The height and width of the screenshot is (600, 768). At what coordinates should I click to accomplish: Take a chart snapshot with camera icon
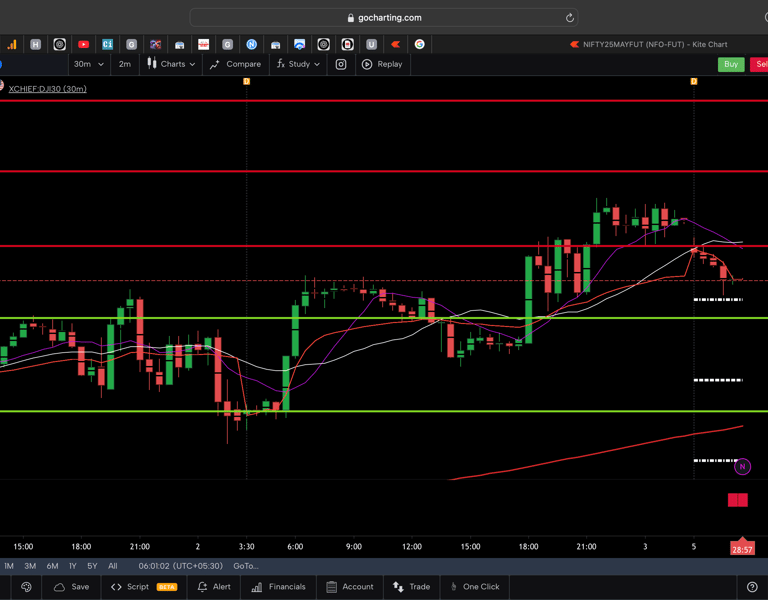coord(341,64)
